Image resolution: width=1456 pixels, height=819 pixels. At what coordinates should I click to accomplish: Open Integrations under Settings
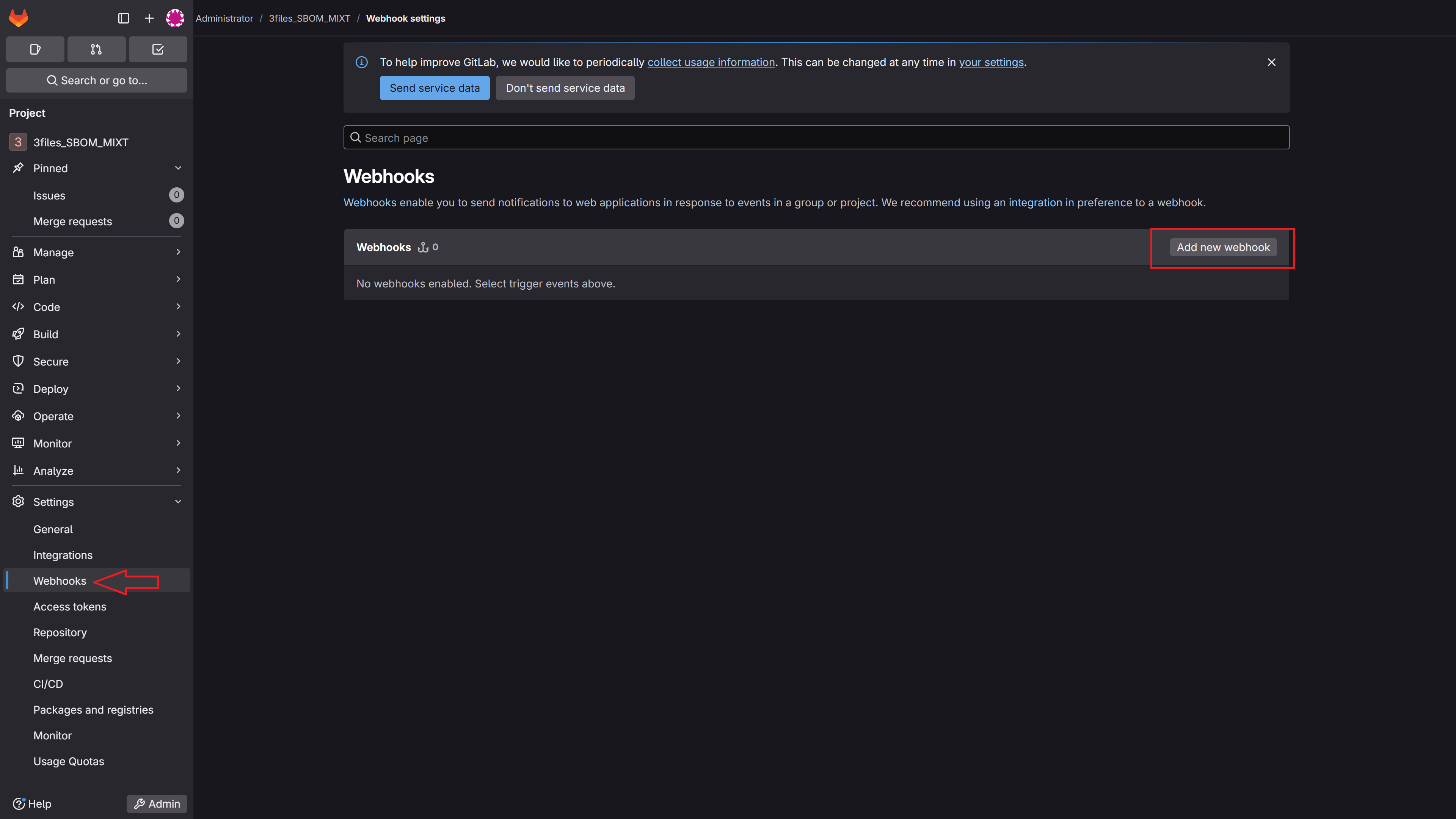(63, 555)
